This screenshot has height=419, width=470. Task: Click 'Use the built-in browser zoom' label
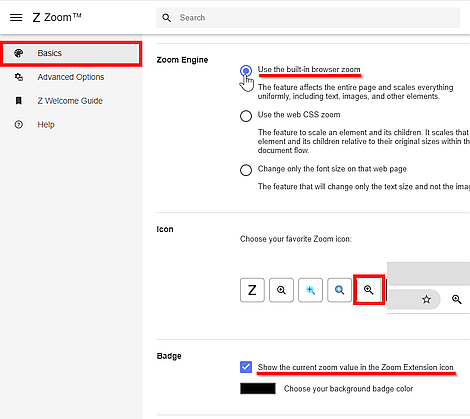[x=309, y=69]
